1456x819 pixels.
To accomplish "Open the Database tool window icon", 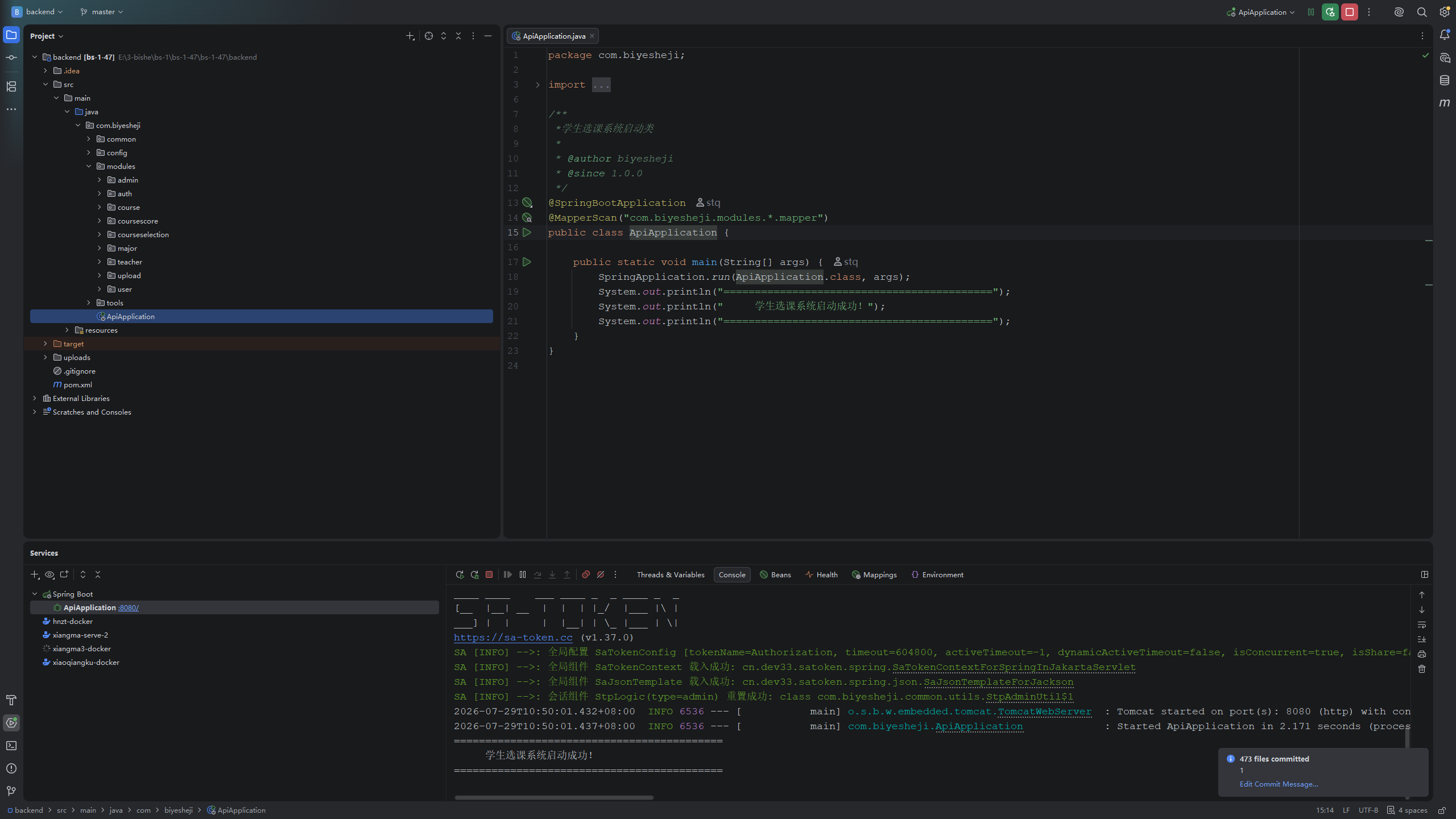I will pos(1444,80).
